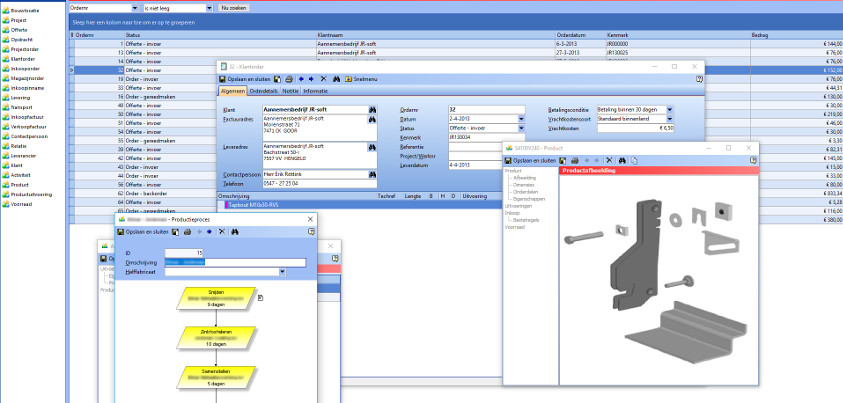Image resolution: width=843 pixels, height=403 pixels.
Task: Click print icon in Productieproces toolbar
Action: (x=185, y=231)
